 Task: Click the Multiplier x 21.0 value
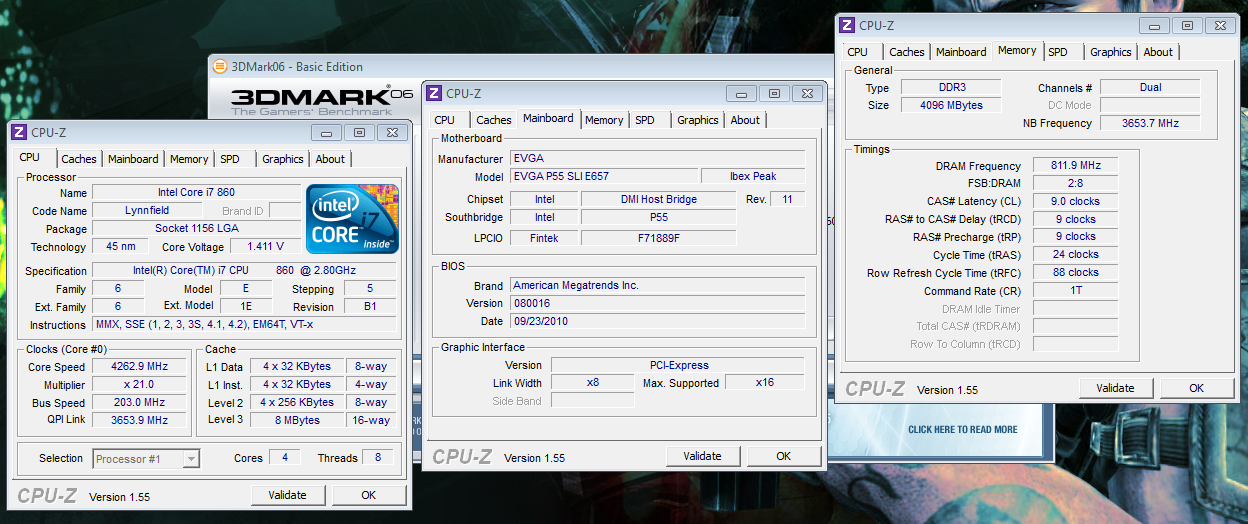[x=139, y=384]
